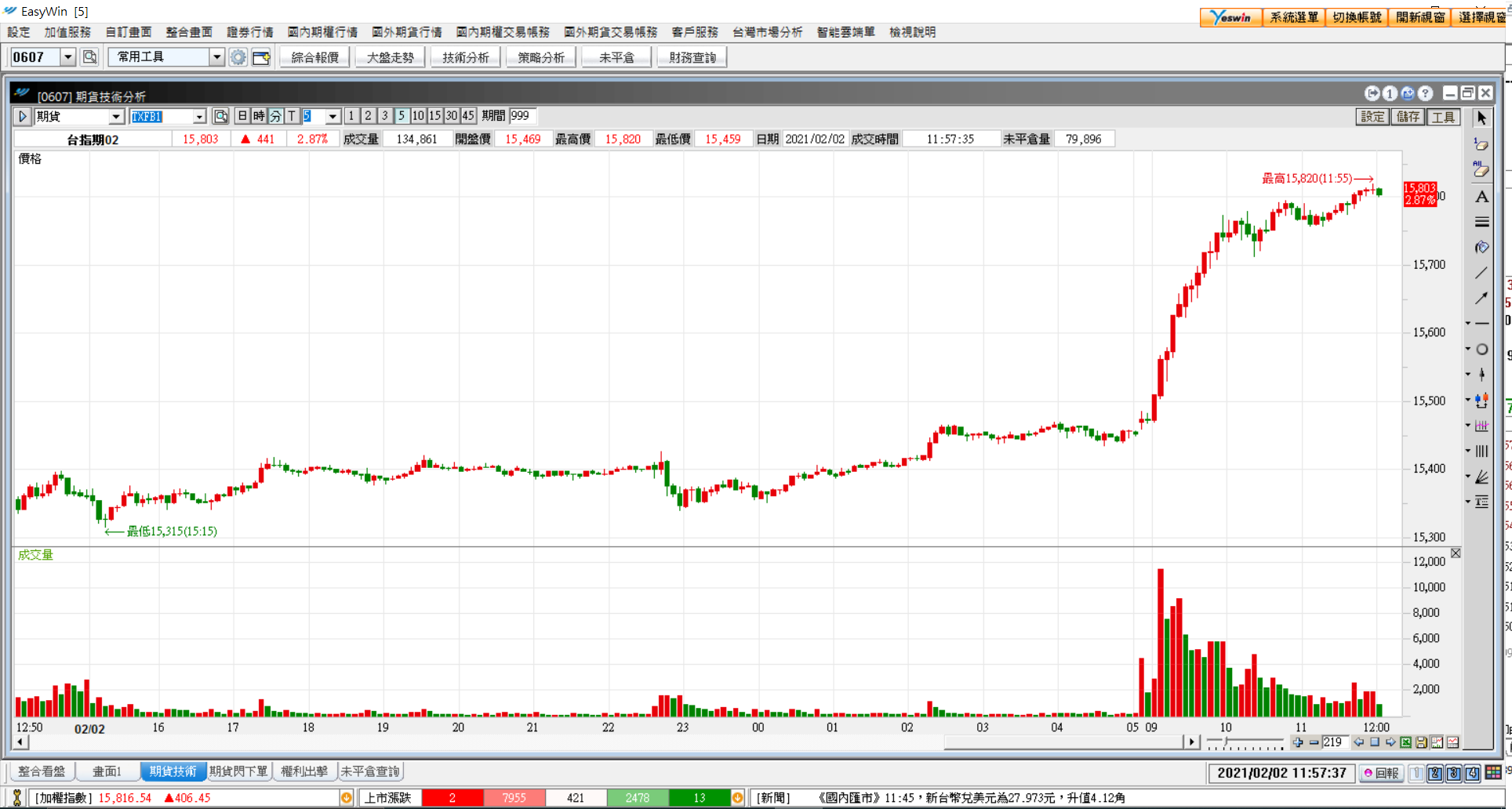Open the 0607 screen code dropdown
Viewport: 1512px width, 809px height.
[x=67, y=57]
